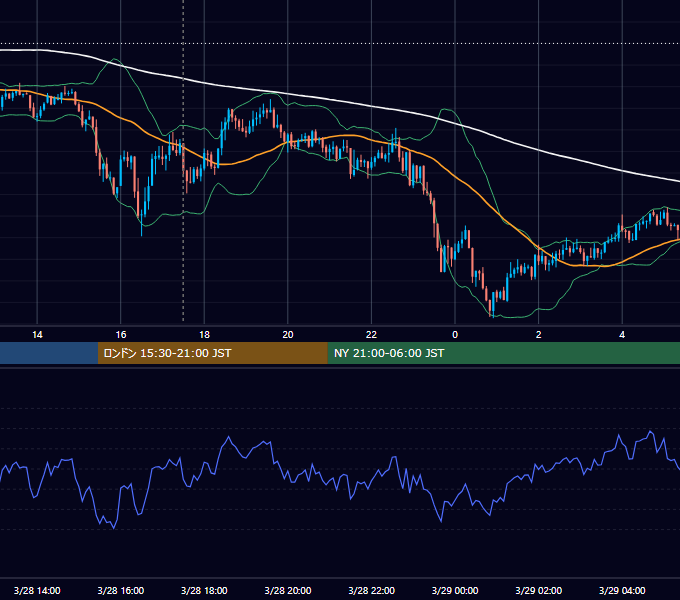The image size is (680, 600).
Task: Click the 3/29 02:00 date label
Action: click(539, 590)
